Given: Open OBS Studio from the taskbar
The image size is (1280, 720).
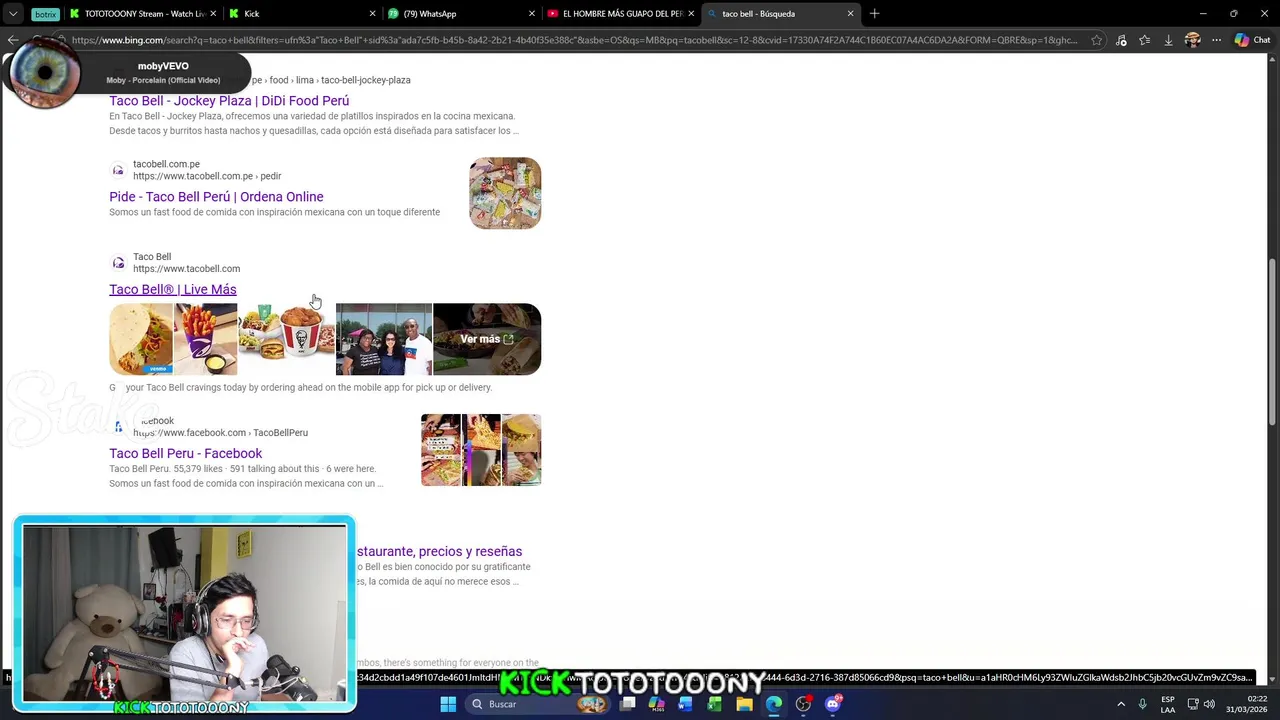Looking at the screenshot, I should [803, 704].
